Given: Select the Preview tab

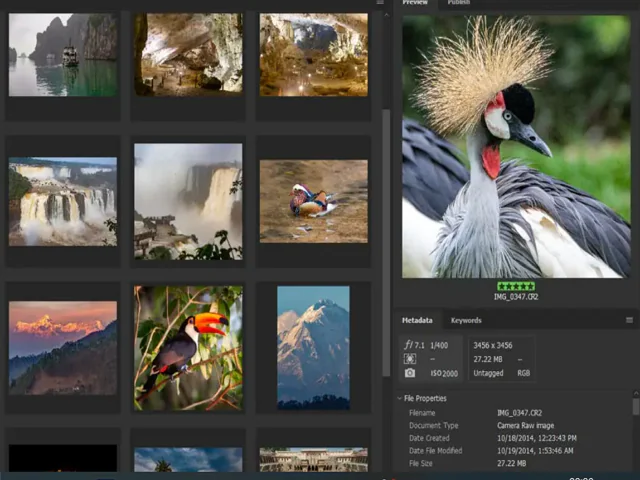Looking at the screenshot, I should pos(415,3).
